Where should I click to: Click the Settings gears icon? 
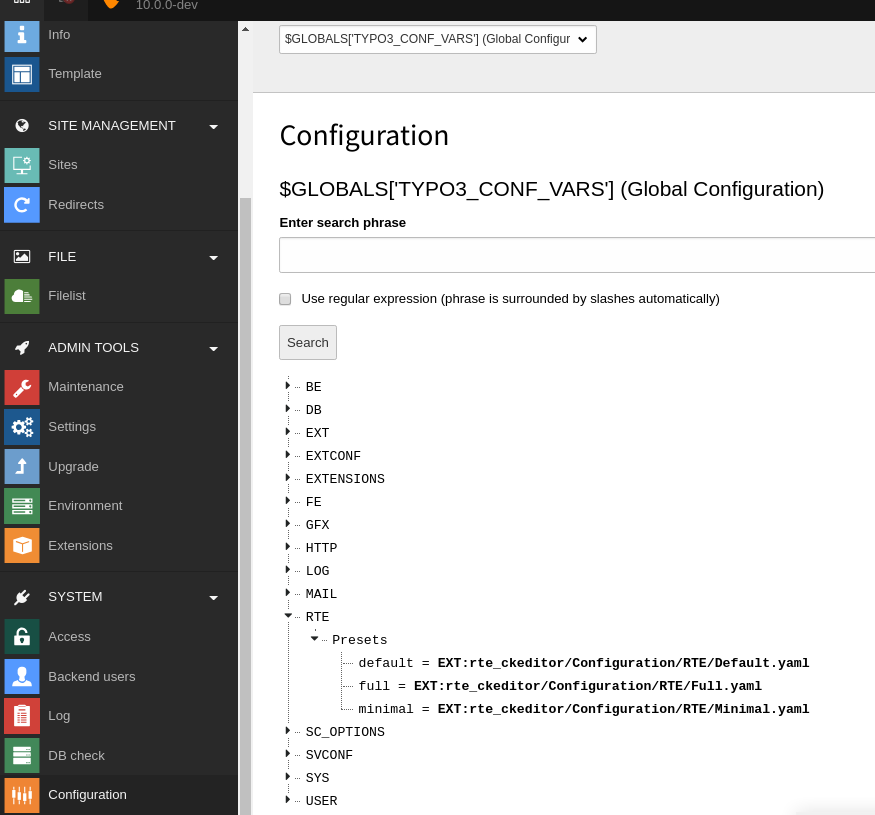[22, 427]
